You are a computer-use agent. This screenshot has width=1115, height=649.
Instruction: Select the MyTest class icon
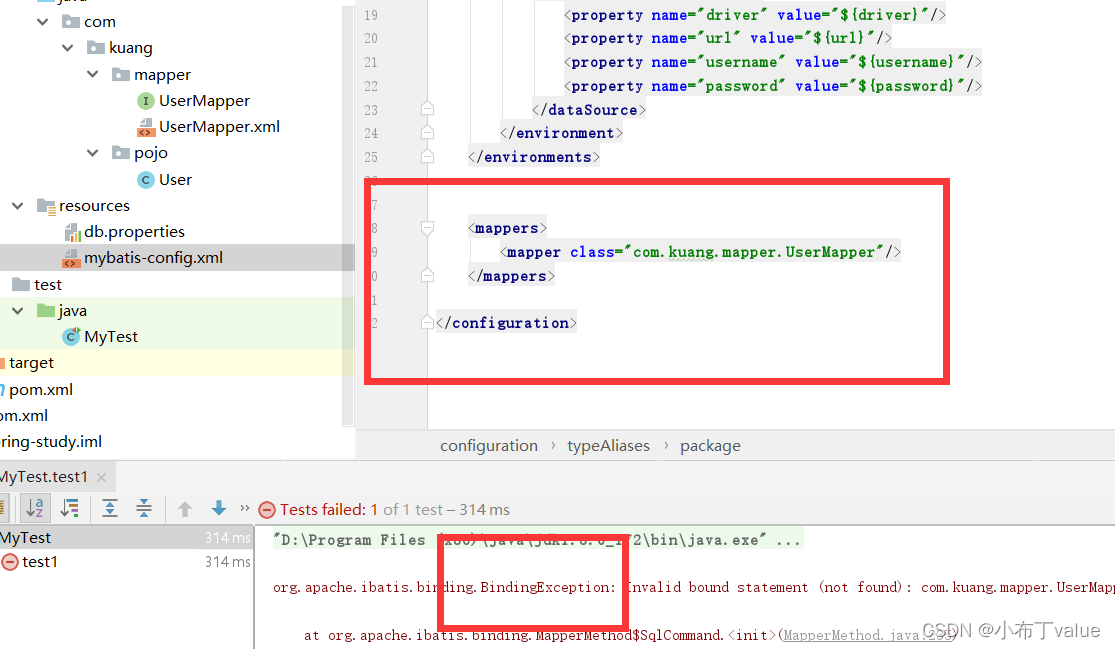point(71,336)
